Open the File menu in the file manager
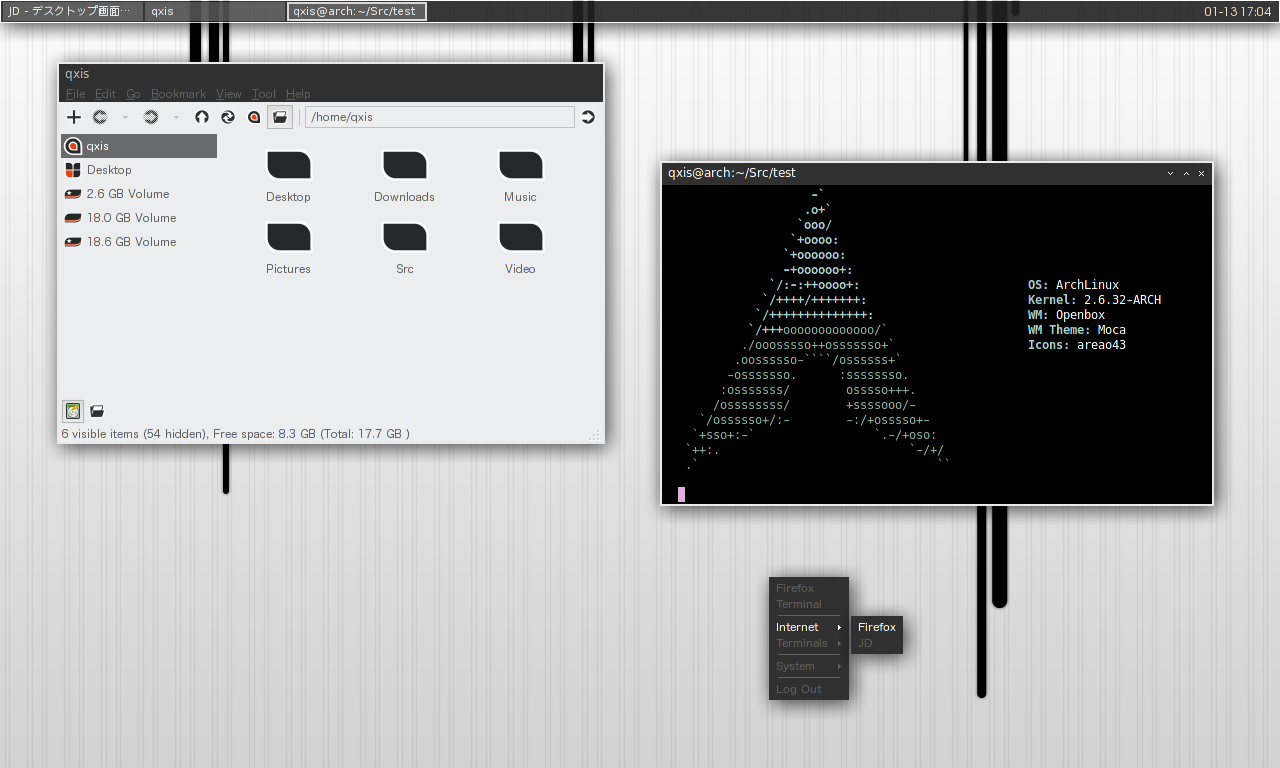This screenshot has width=1280, height=768. point(76,94)
